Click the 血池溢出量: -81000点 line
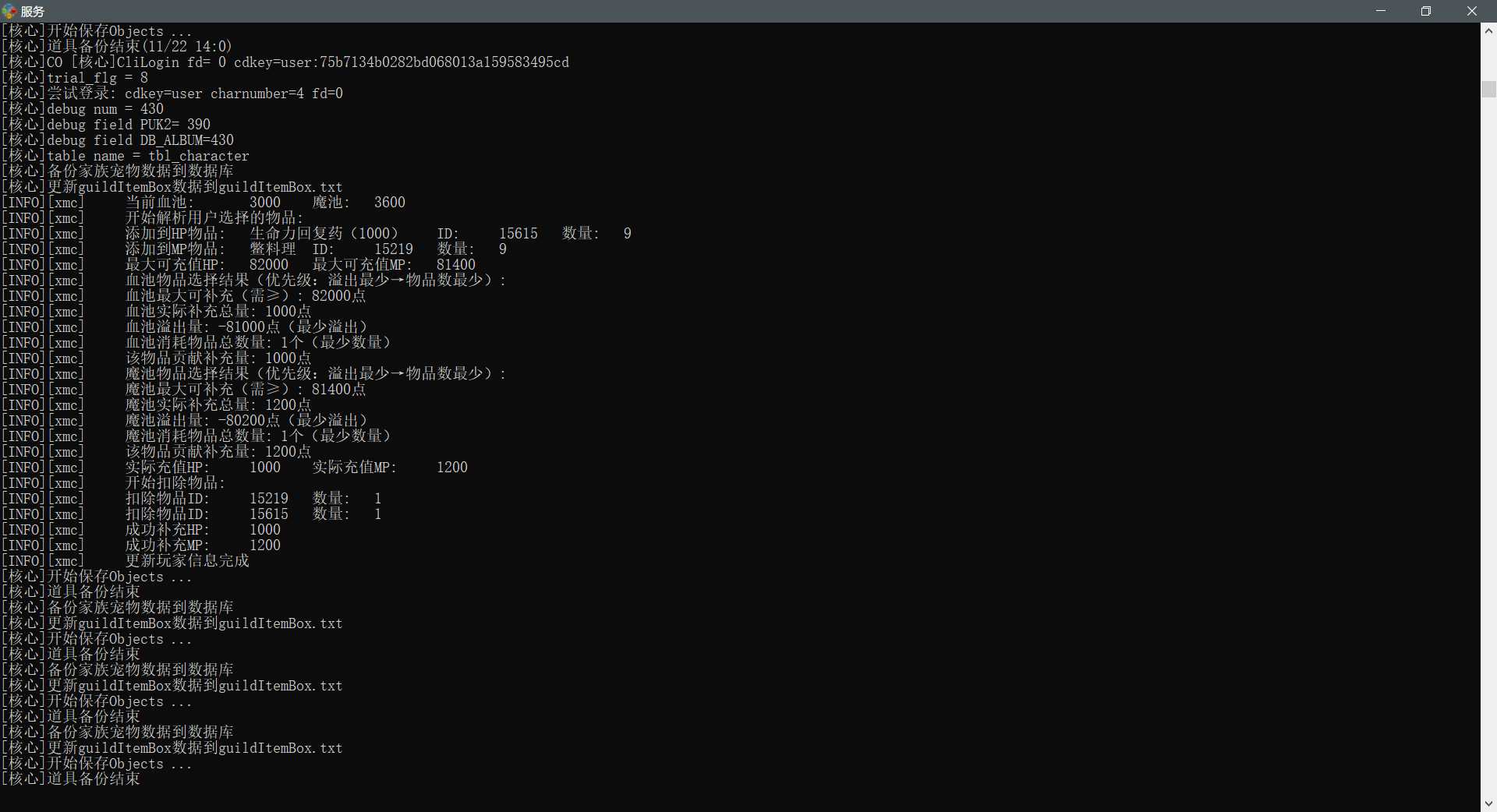 185,327
